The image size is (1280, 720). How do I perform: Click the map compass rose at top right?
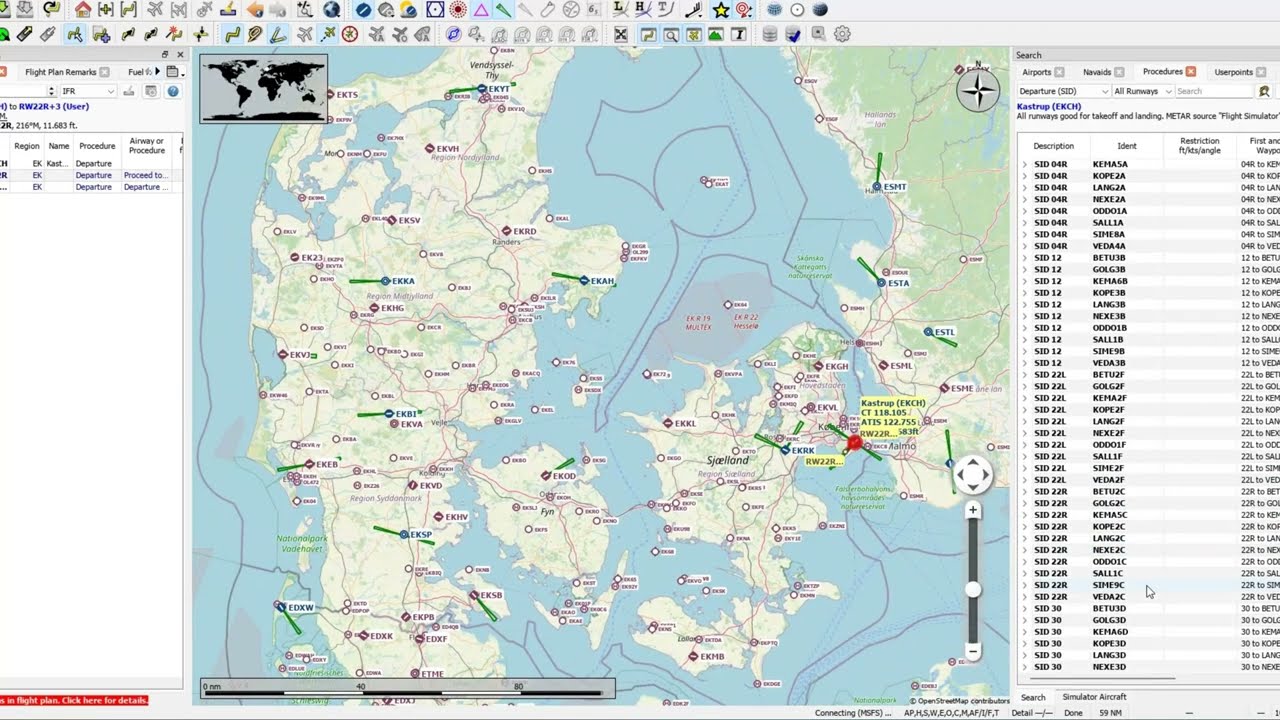pyautogui.click(x=977, y=91)
